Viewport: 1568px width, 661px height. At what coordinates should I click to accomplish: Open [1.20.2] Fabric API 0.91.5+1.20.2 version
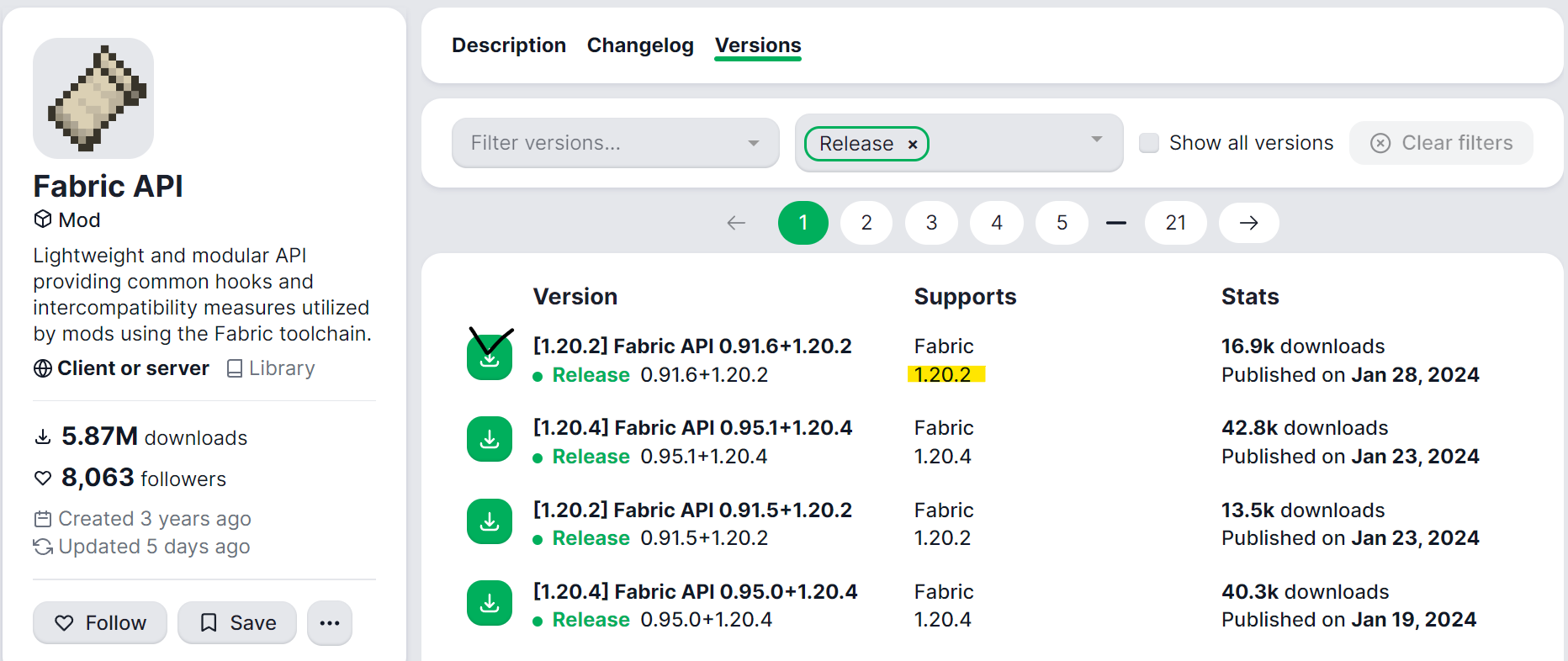click(692, 510)
